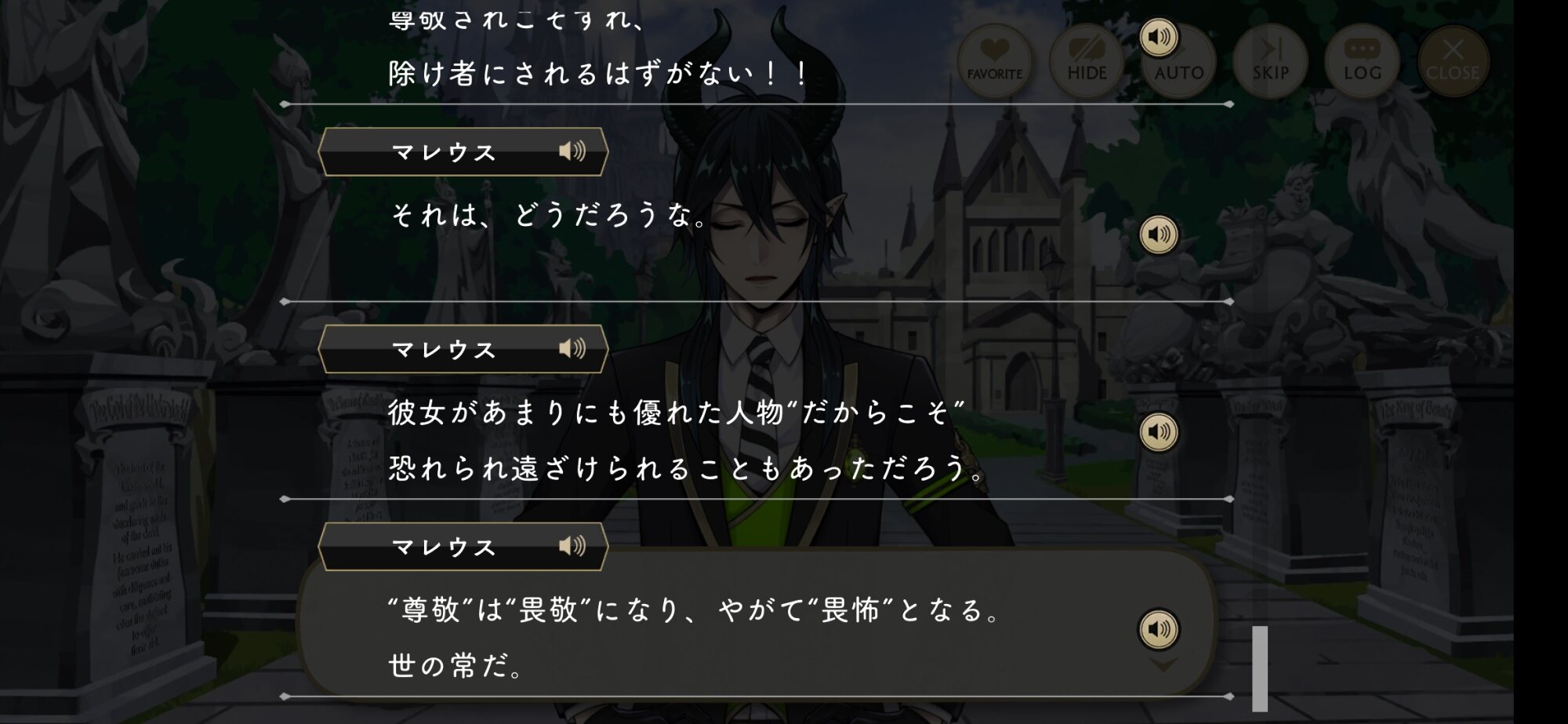This screenshot has height=724, width=1568.
Task: Toggle AUTO play mode
Action: 1179,60
